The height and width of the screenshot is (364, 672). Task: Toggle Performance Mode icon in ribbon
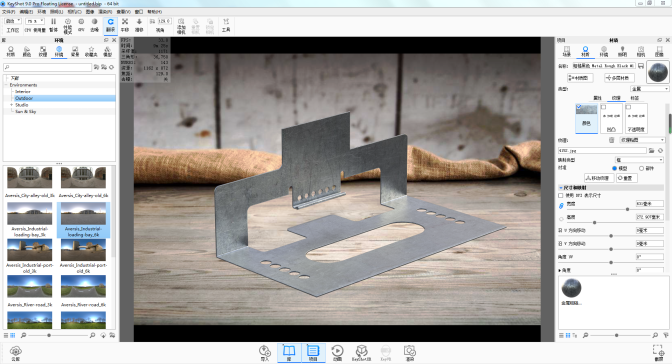click(68, 25)
